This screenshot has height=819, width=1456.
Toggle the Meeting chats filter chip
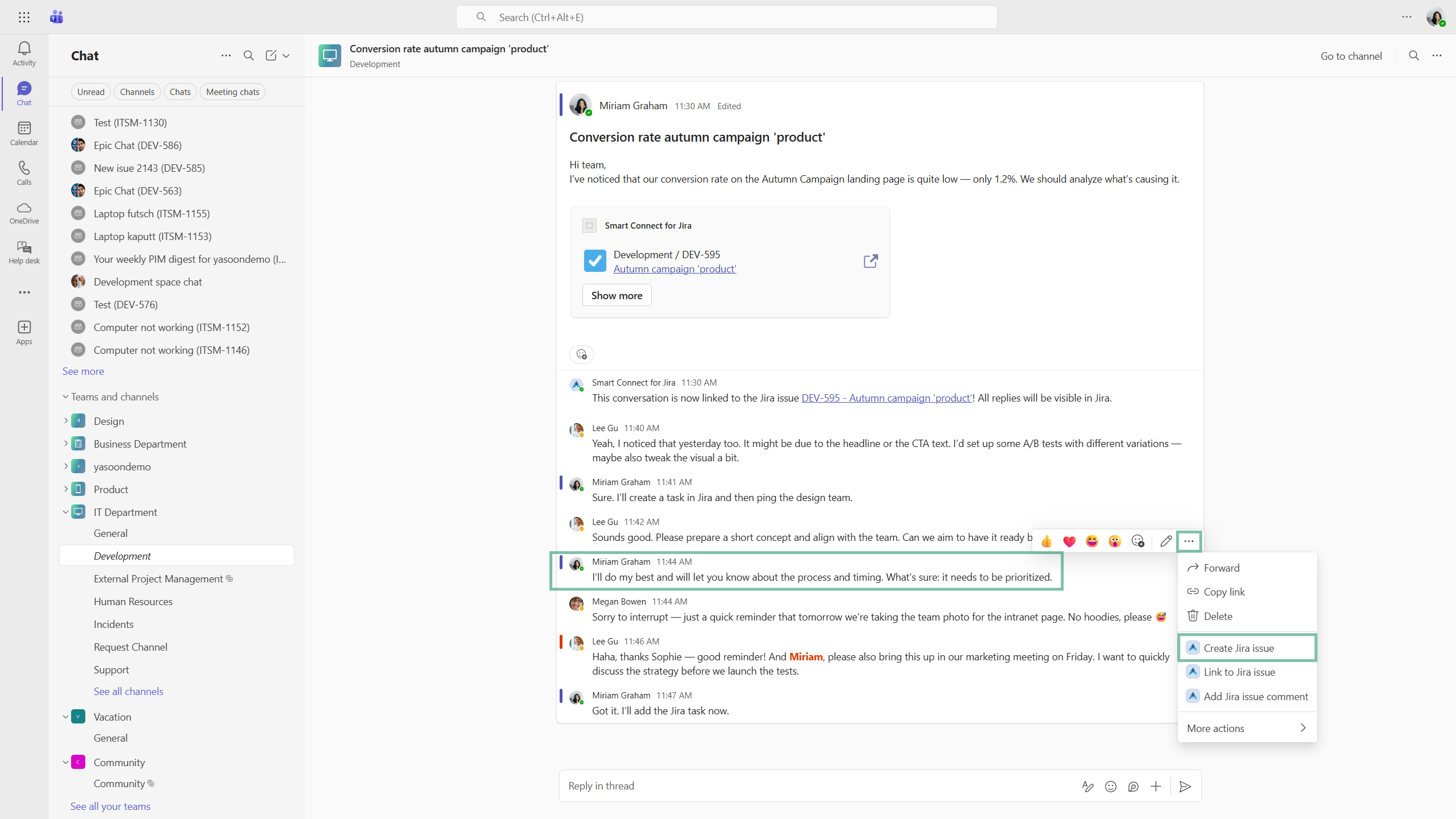[x=232, y=92]
